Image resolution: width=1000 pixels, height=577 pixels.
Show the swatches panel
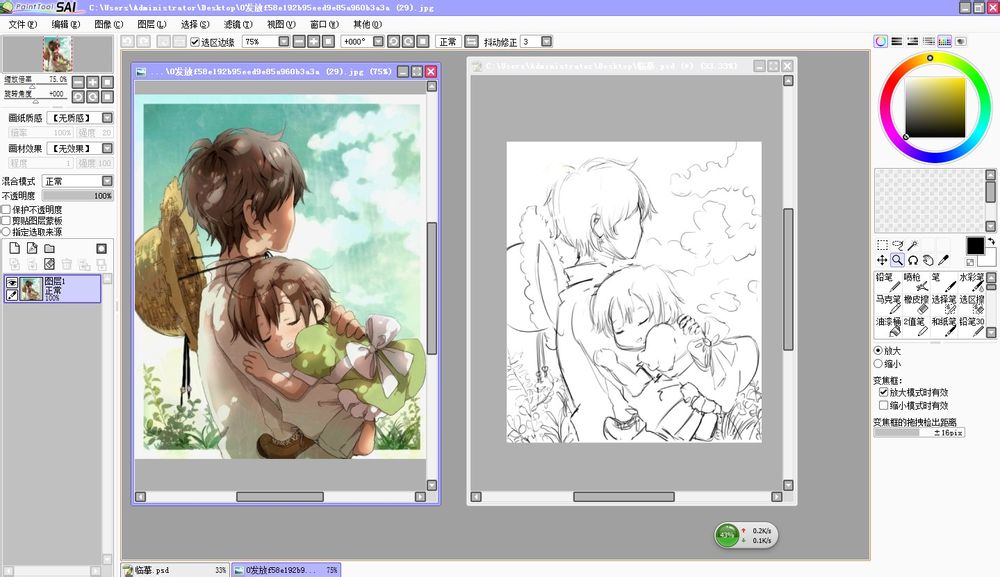945,41
